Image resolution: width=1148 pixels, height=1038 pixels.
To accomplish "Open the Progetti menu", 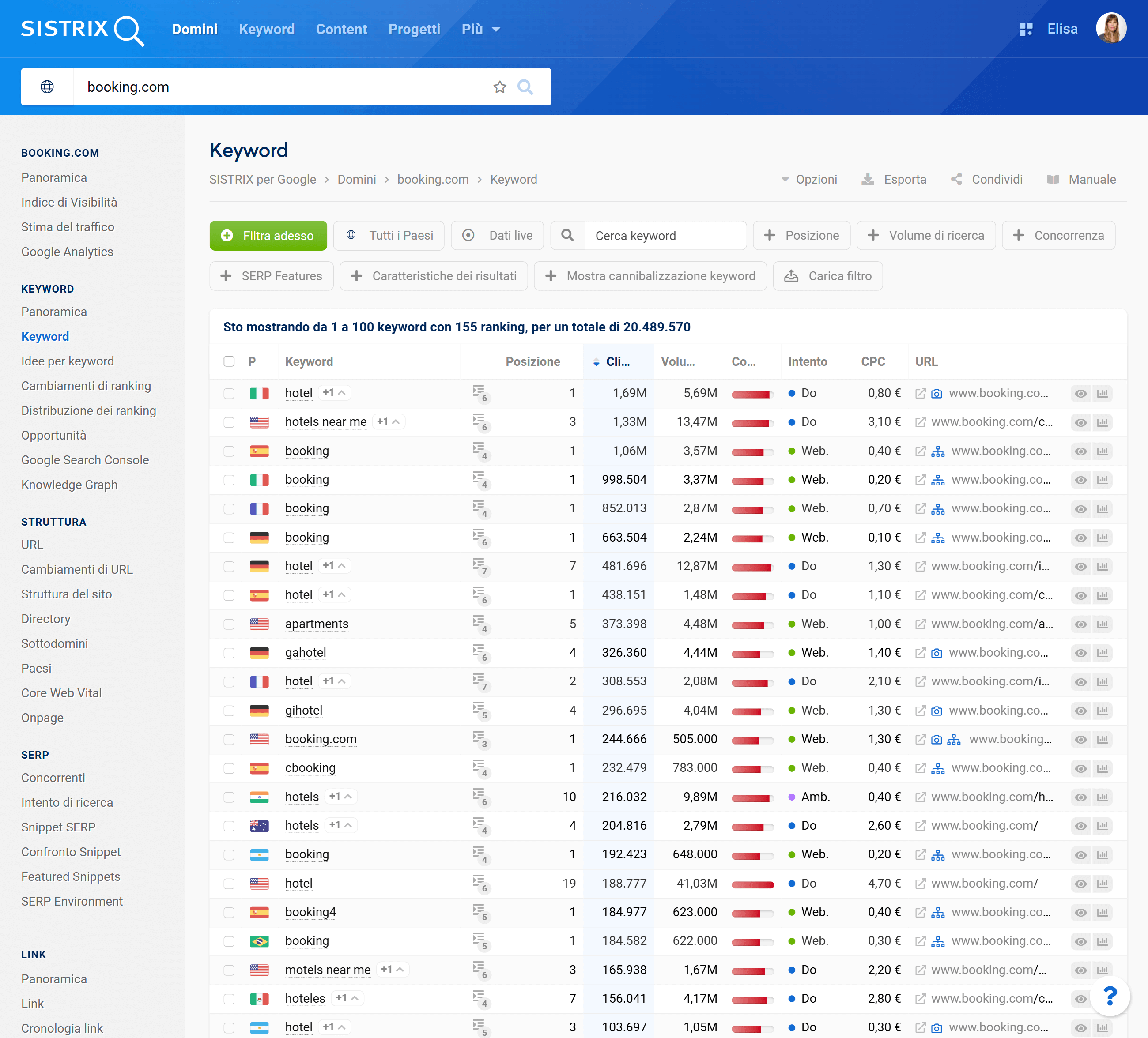I will pyautogui.click(x=414, y=29).
